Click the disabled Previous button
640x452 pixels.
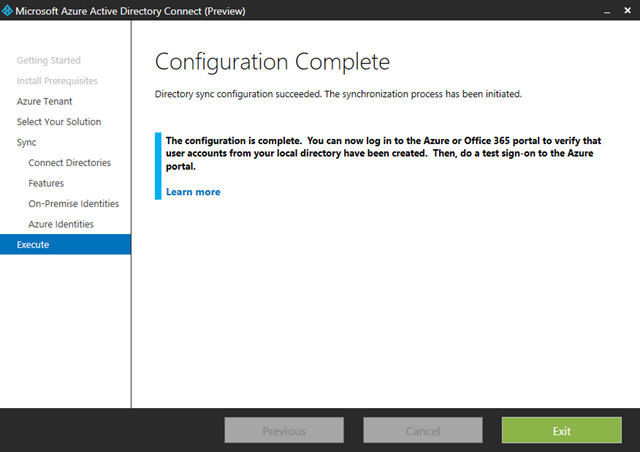pyautogui.click(x=284, y=430)
